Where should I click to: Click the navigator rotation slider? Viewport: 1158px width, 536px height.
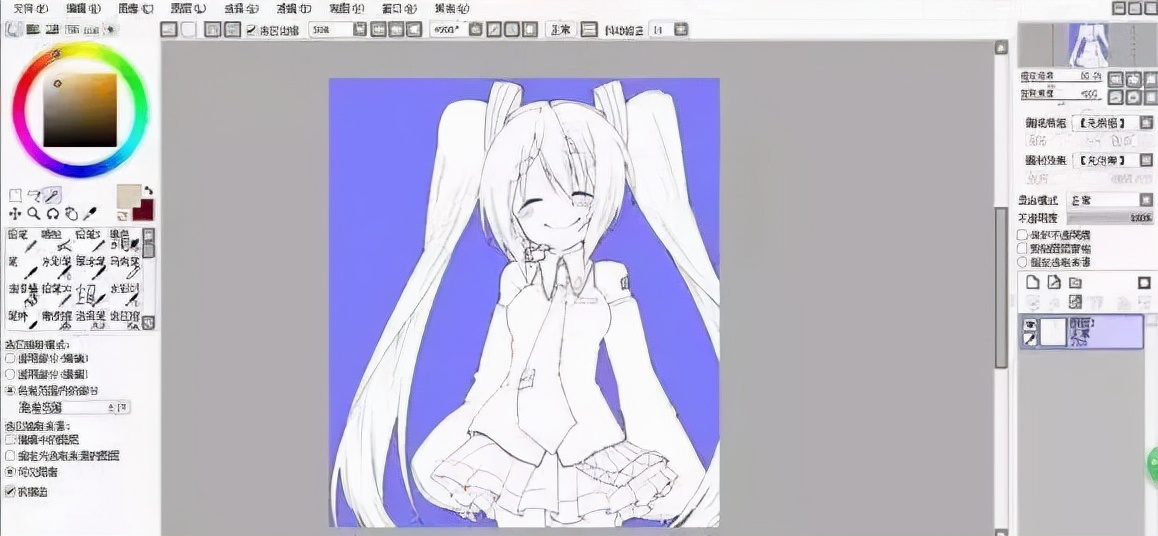click(1063, 94)
